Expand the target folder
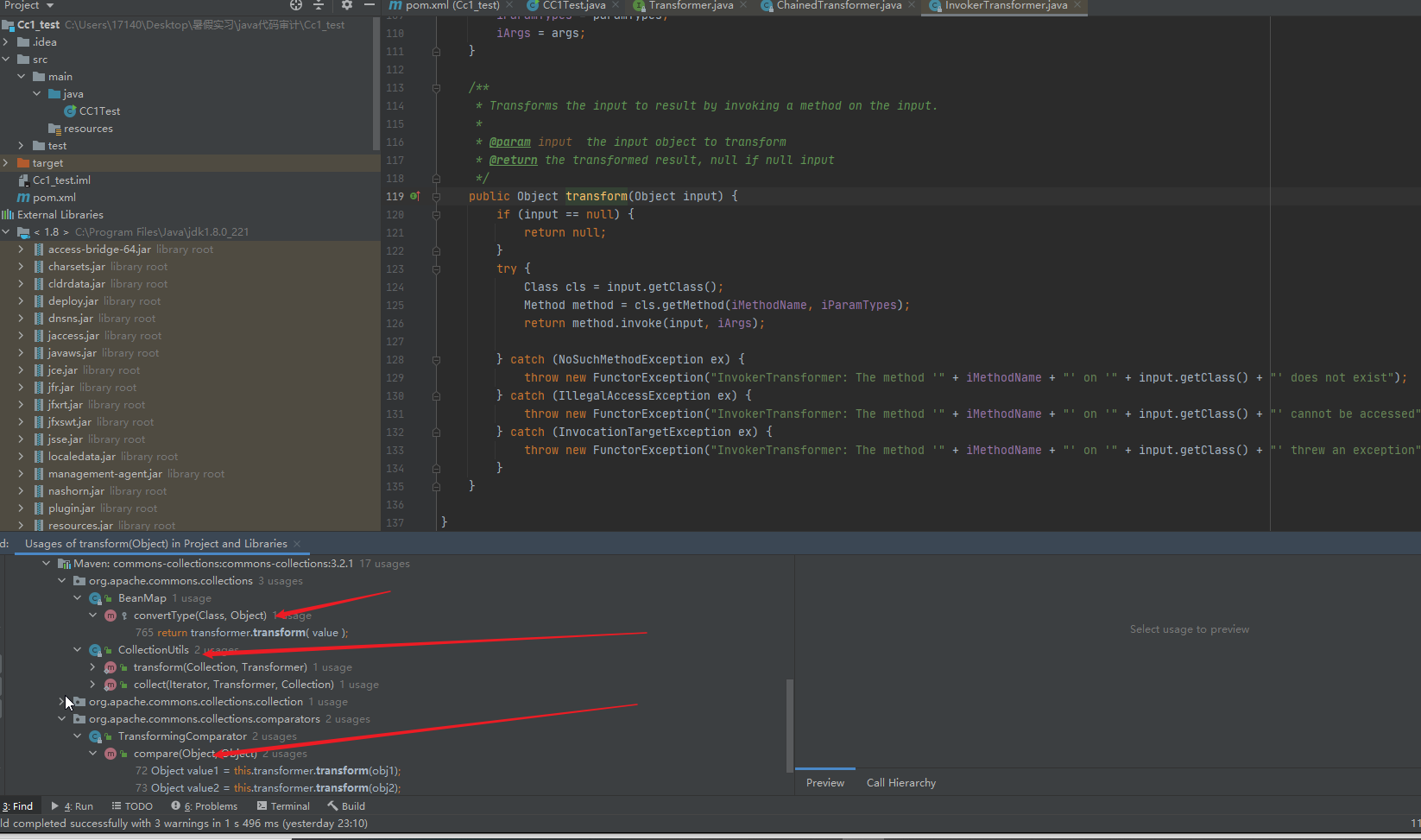Image resolution: width=1421 pixels, height=840 pixels. 6,163
